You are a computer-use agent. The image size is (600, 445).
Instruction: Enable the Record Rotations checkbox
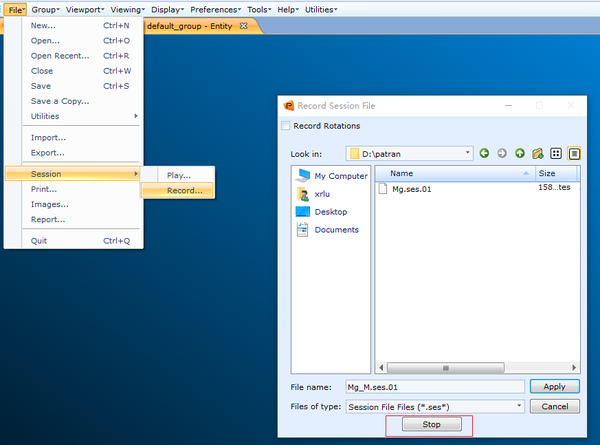[285, 126]
